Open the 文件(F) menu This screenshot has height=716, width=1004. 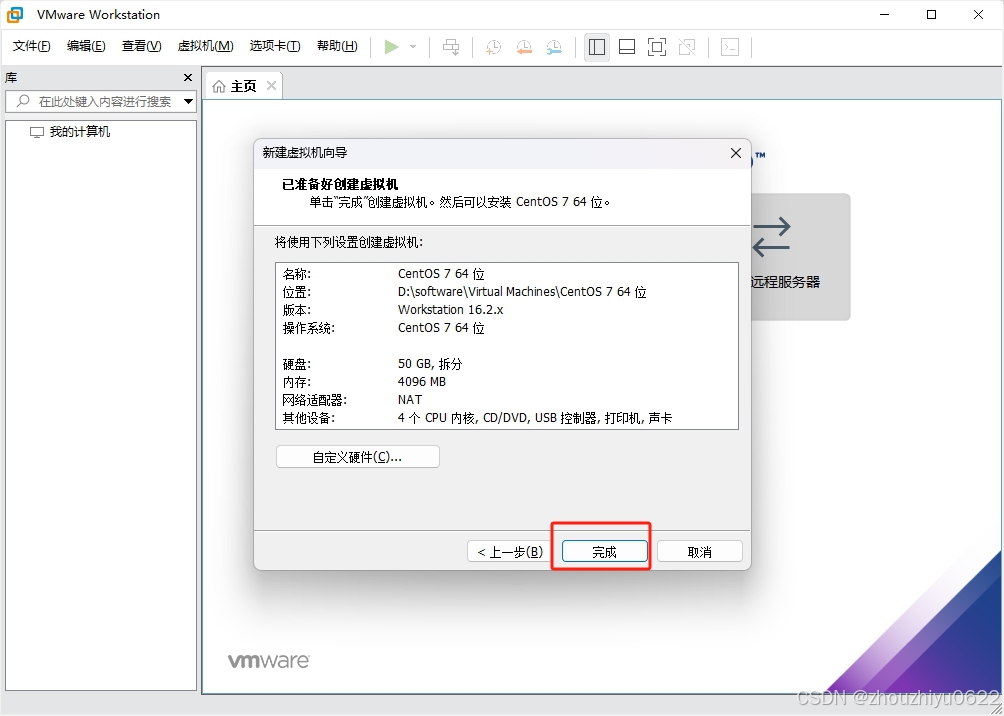pos(31,46)
